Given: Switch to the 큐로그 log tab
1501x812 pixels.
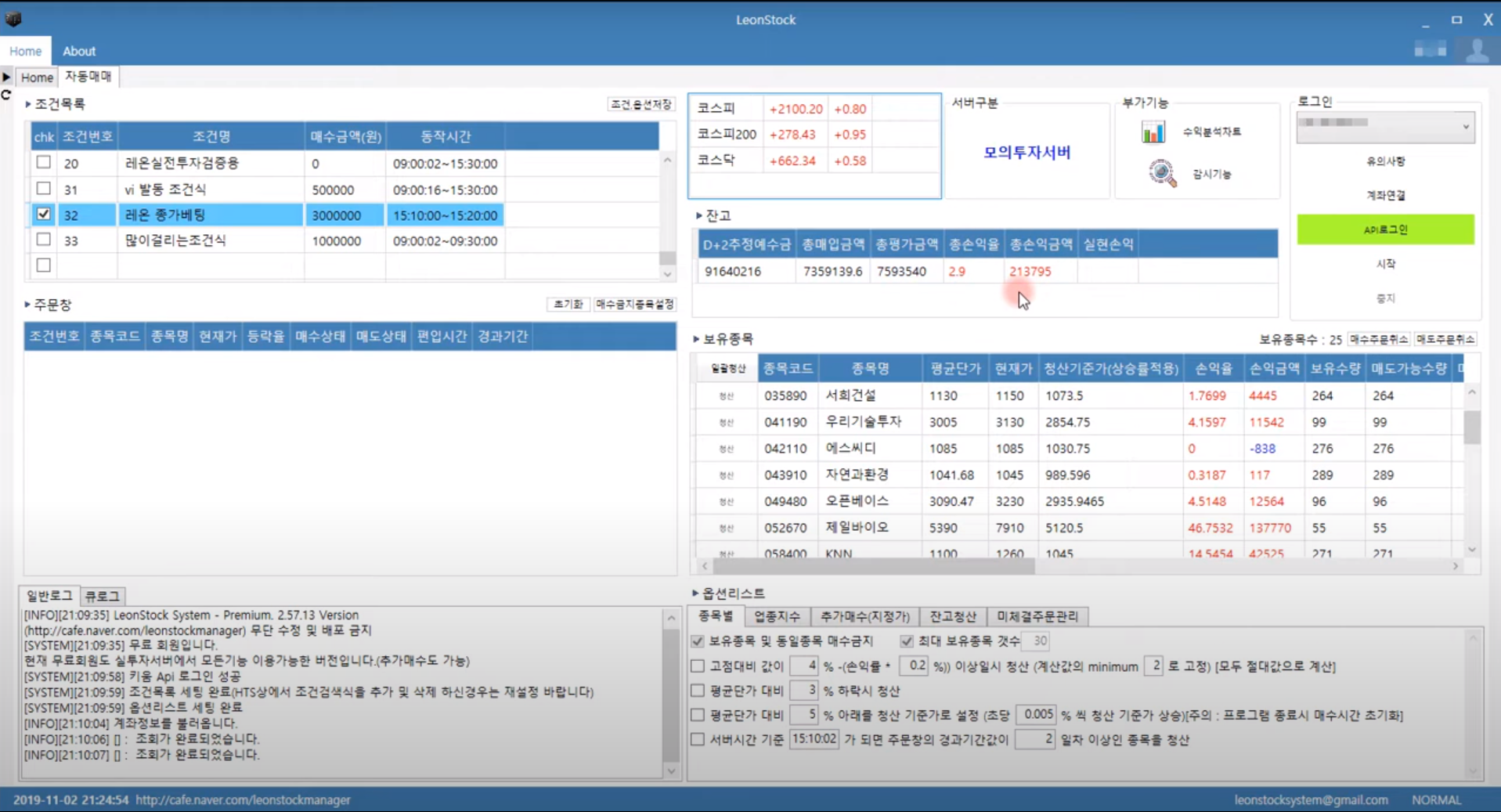Looking at the screenshot, I should pyautogui.click(x=102, y=596).
